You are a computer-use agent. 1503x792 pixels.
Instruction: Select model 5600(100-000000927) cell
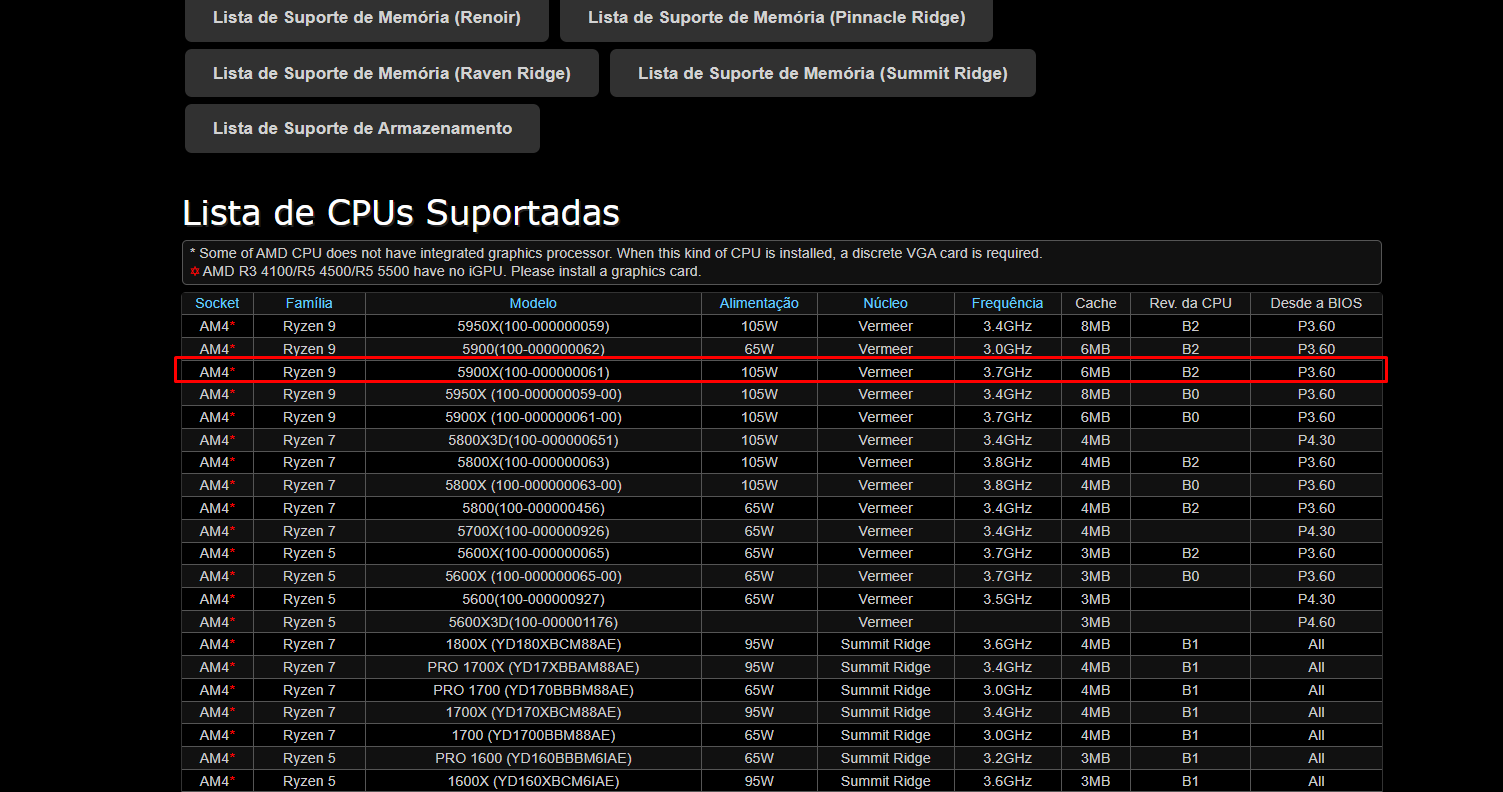pyautogui.click(x=533, y=599)
